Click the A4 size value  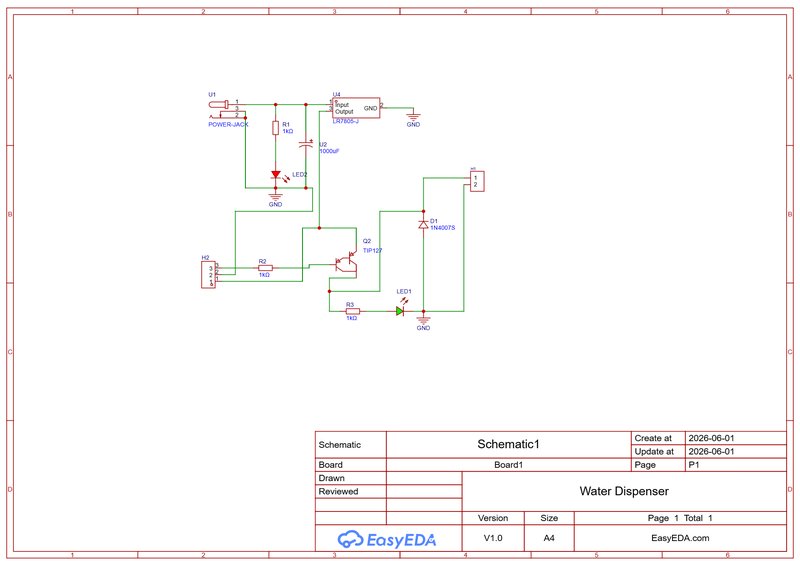(549, 538)
